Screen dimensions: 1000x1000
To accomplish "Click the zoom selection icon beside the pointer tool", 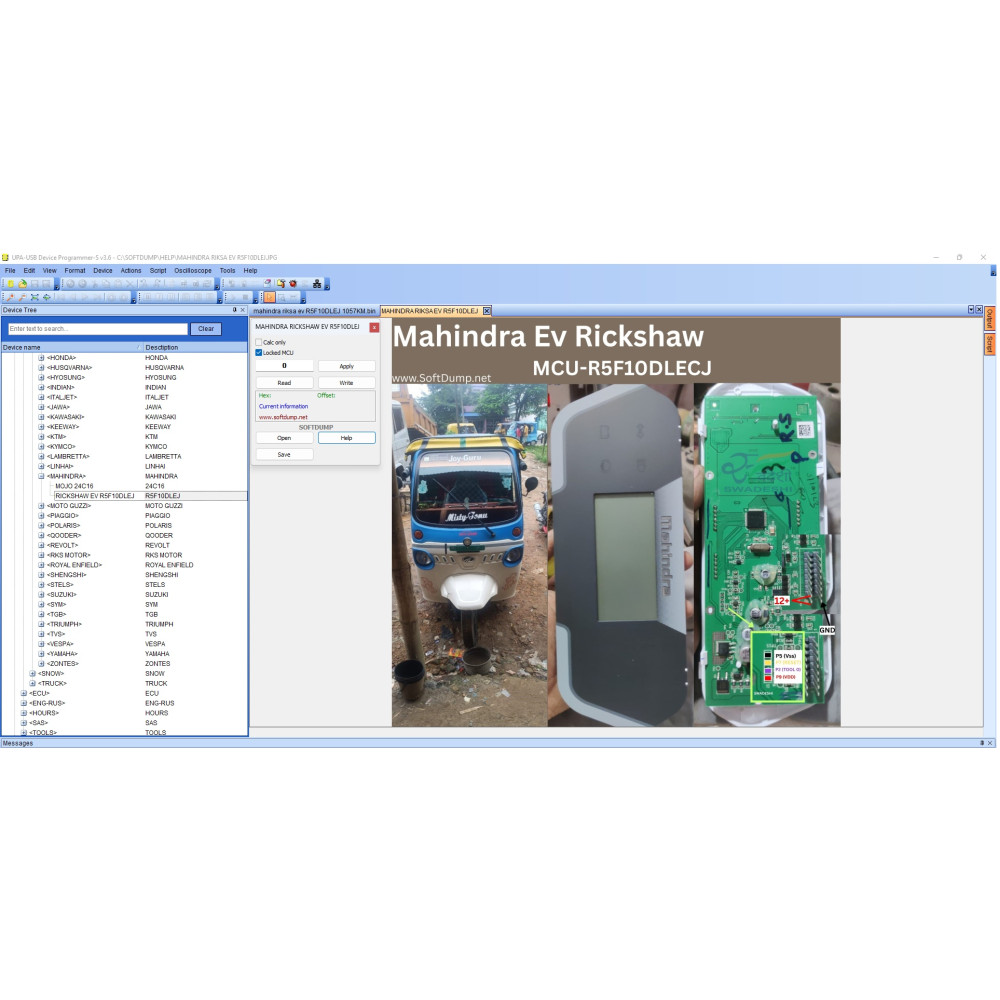I will click(x=281, y=297).
